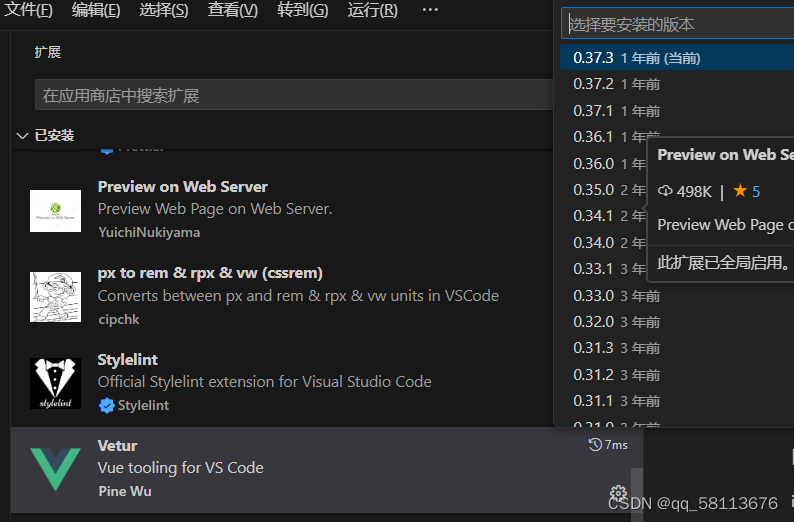Click the 扩展 panel header
794x522 pixels.
(48, 52)
